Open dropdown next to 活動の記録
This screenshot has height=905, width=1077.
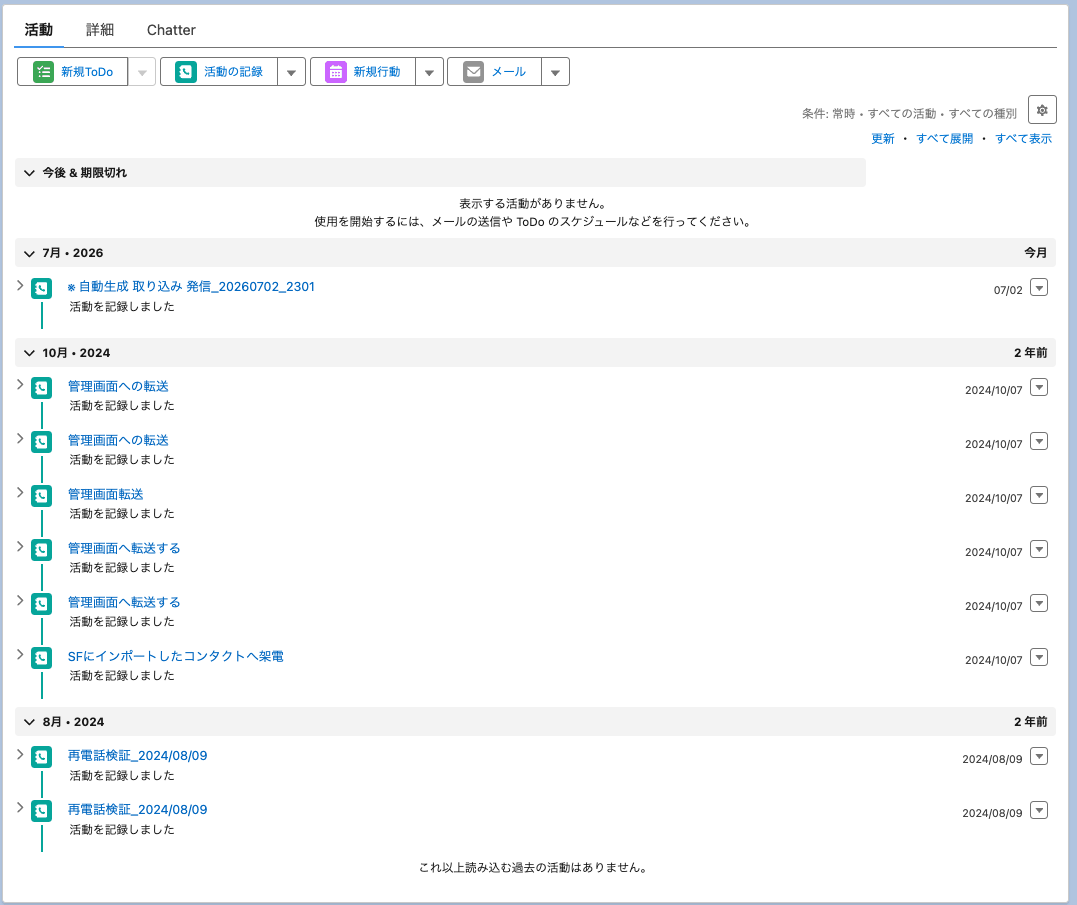point(291,71)
